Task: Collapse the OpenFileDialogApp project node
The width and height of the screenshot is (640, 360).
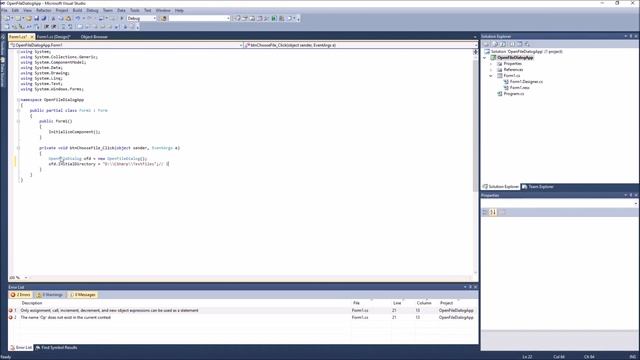Action: point(485,58)
